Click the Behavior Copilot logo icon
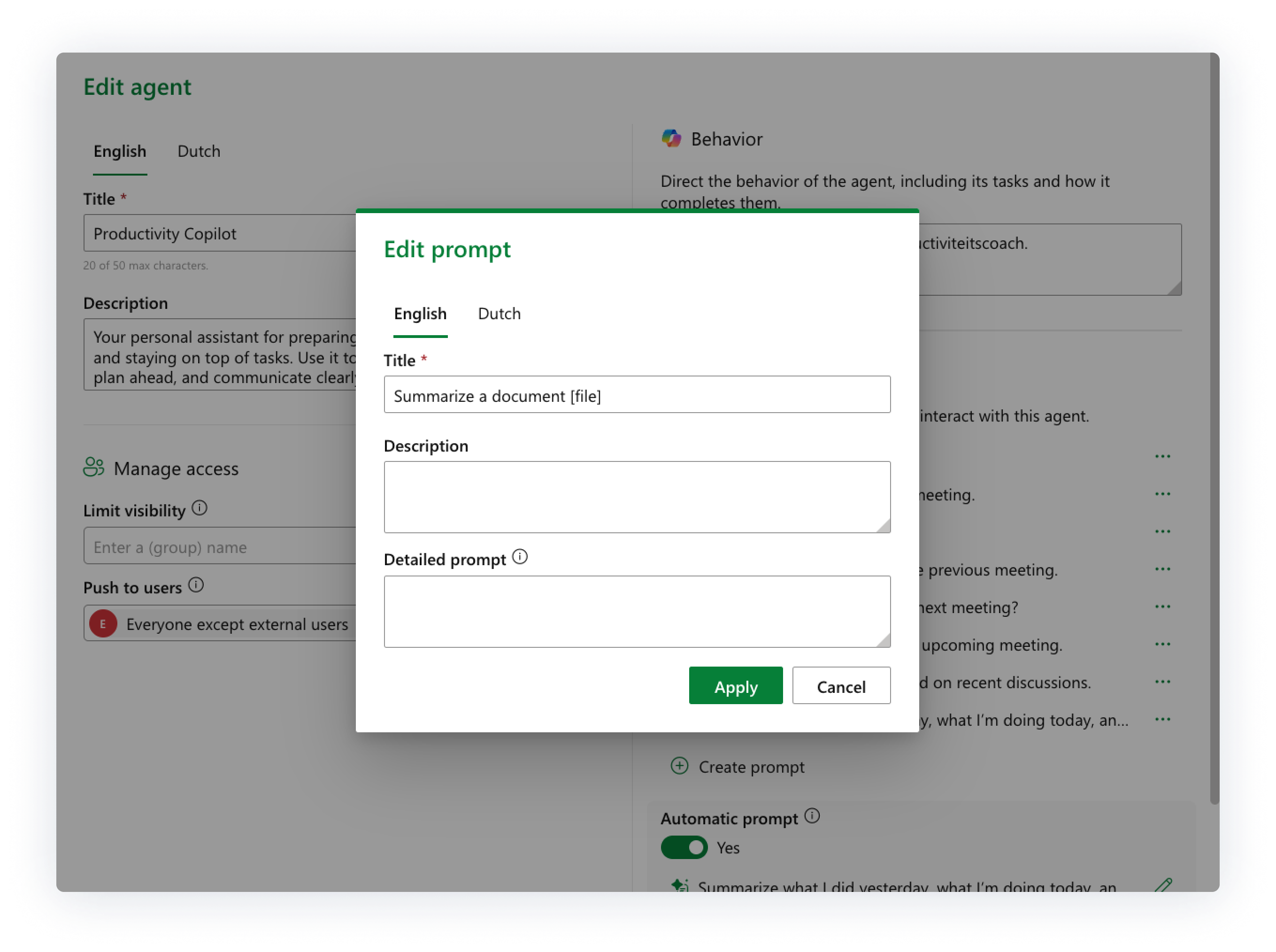Viewport: 1276px width, 952px height. coord(671,139)
